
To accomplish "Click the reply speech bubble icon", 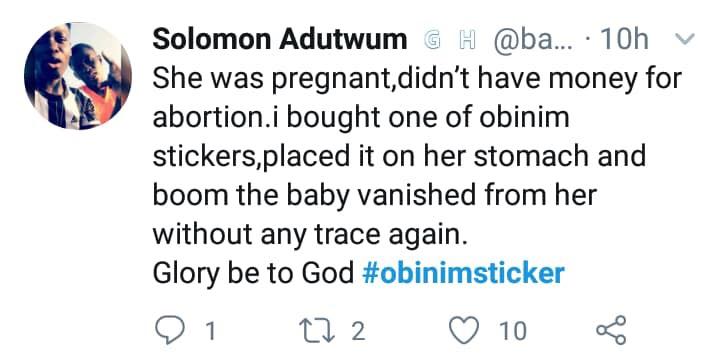I will pyautogui.click(x=170, y=331).
